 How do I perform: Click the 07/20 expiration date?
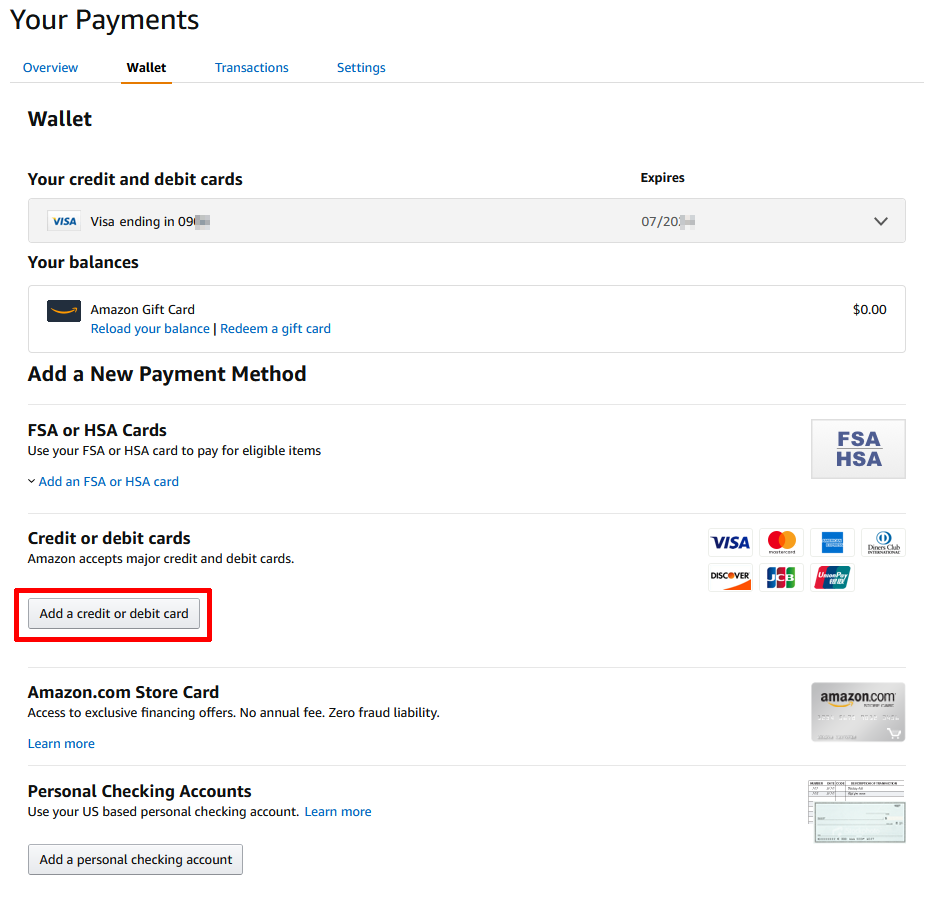click(667, 221)
